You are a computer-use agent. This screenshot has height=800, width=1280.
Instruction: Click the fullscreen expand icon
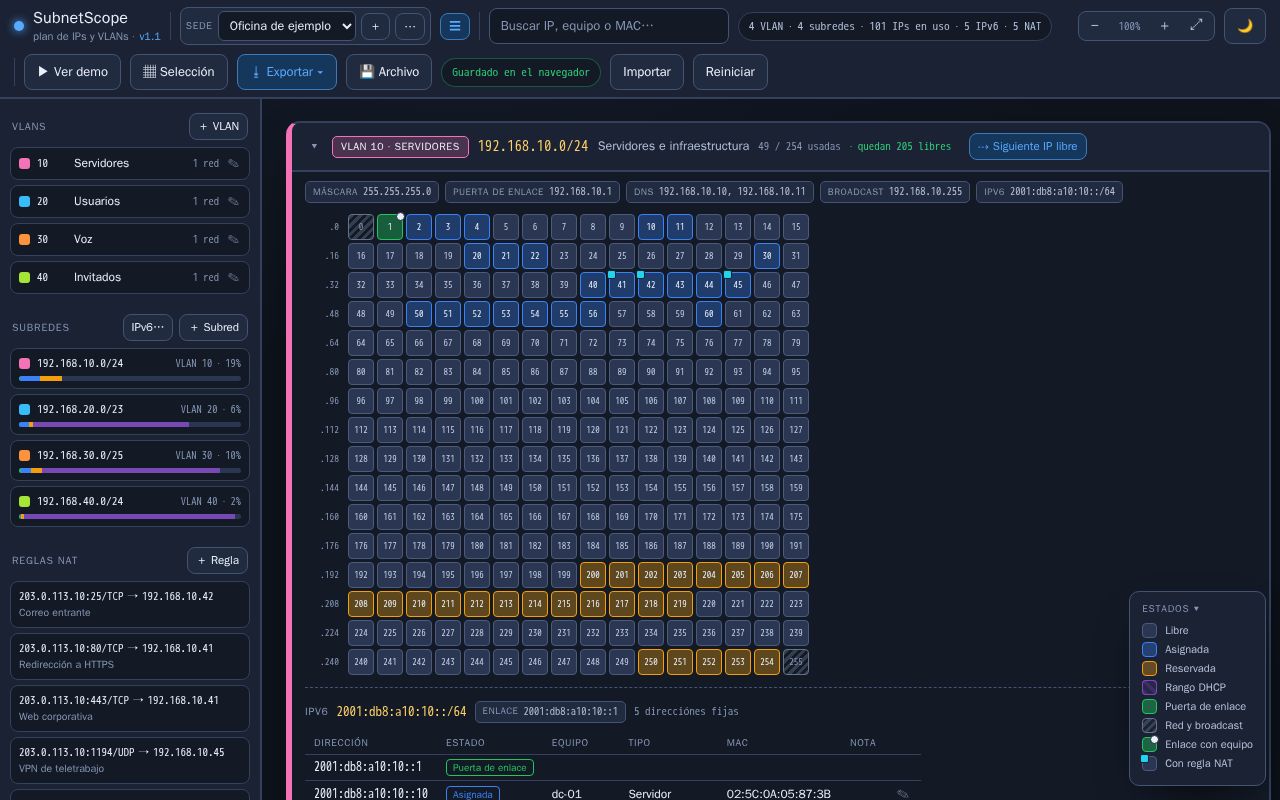pos(1196,26)
